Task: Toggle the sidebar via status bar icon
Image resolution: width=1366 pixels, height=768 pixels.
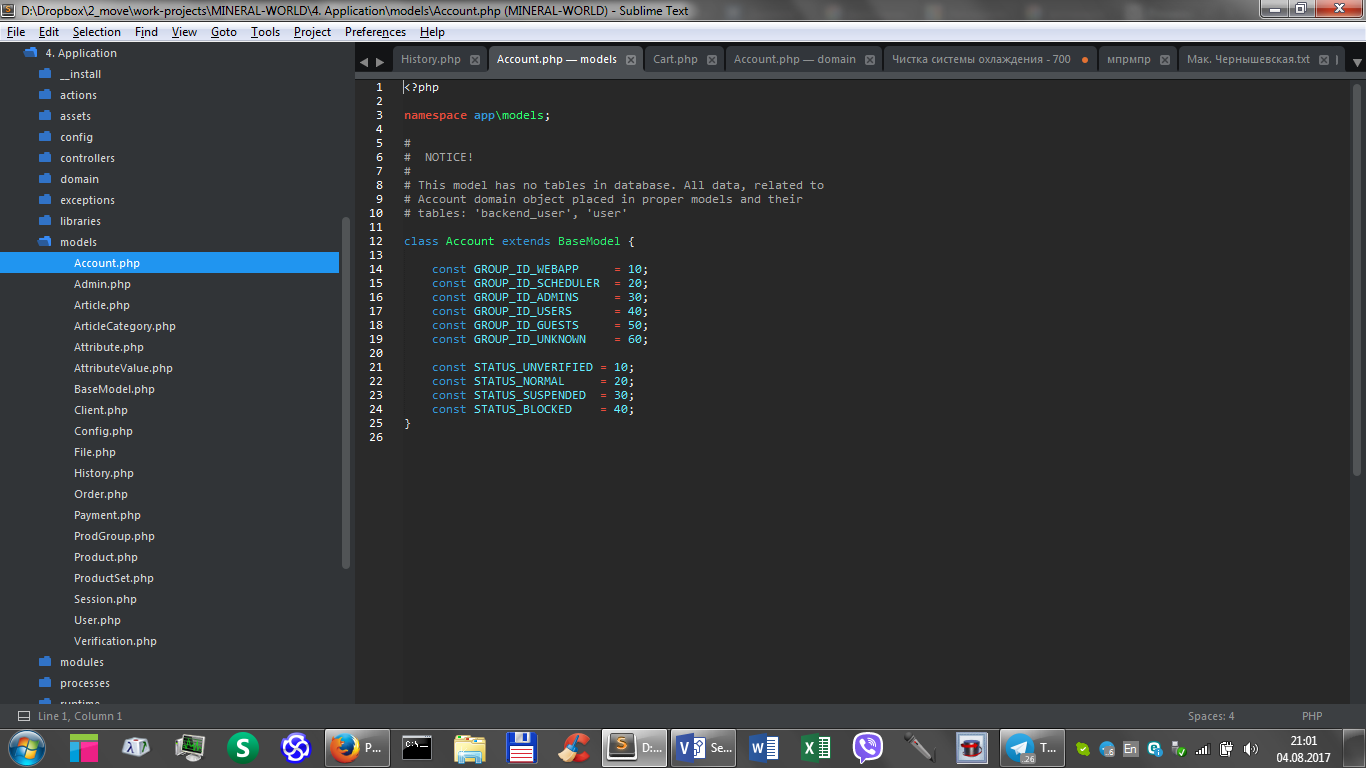Action: pyautogui.click(x=23, y=716)
